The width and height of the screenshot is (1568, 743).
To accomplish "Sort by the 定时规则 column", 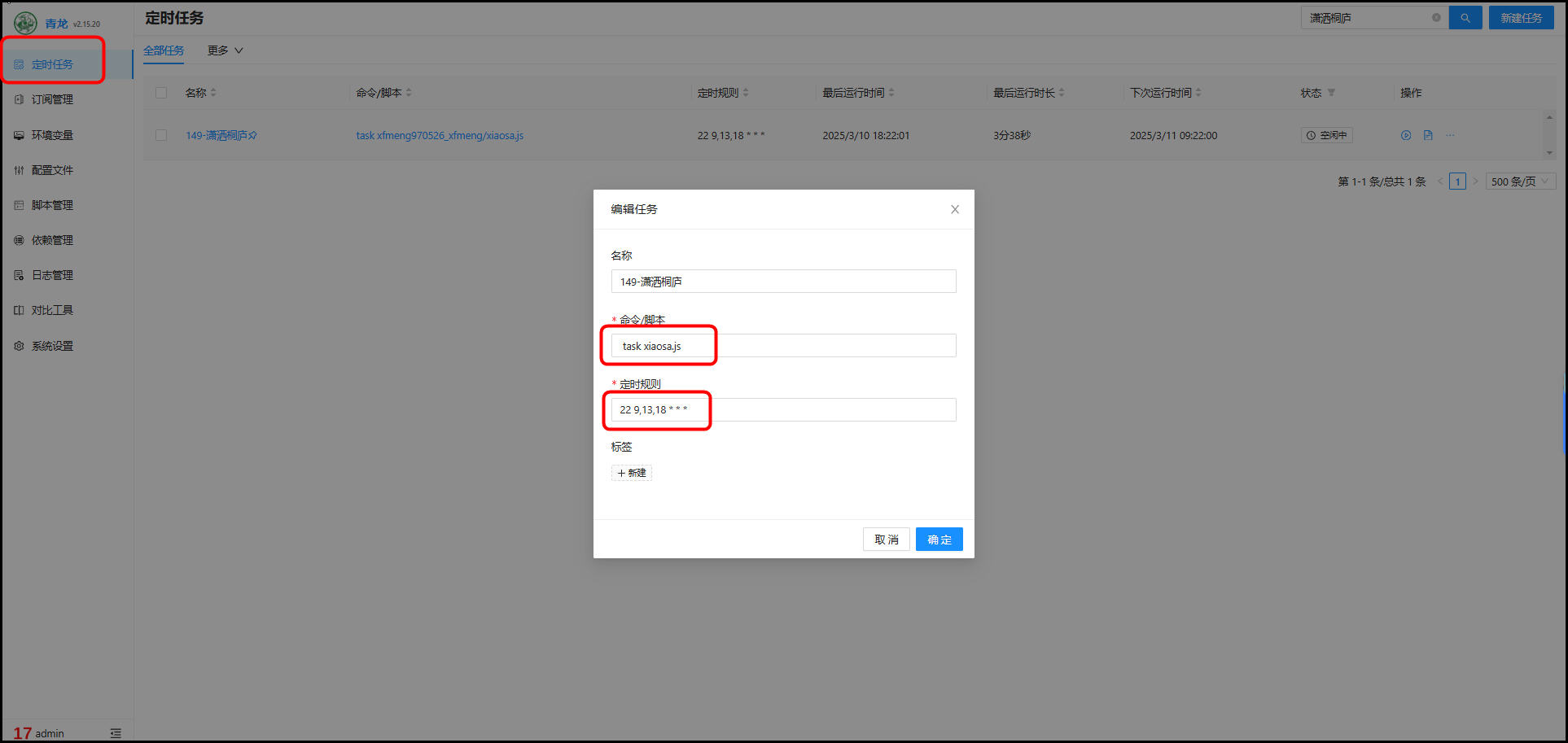I will point(746,93).
